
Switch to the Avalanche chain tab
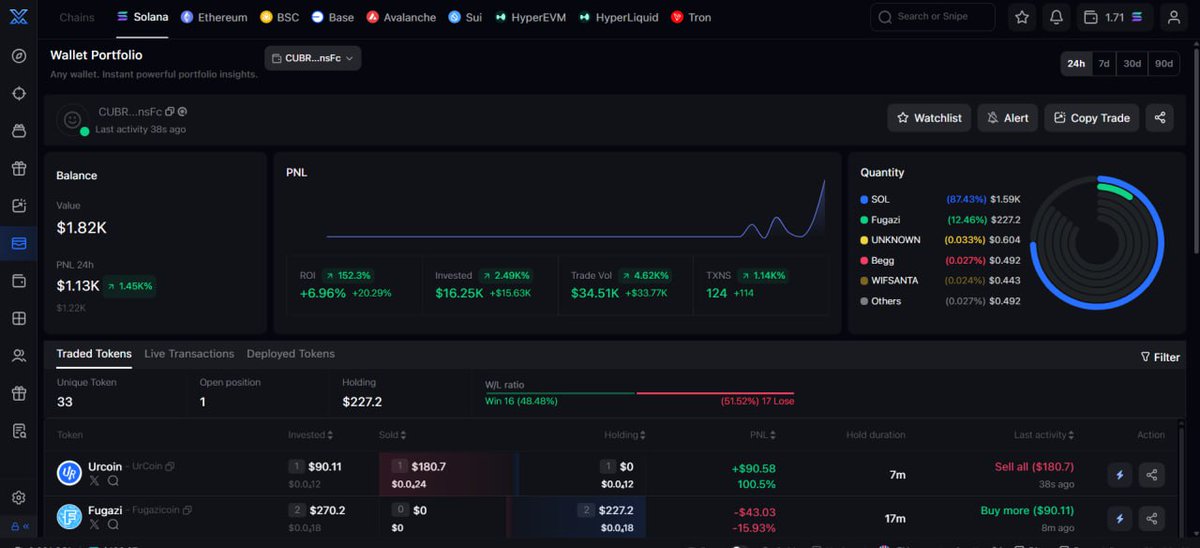pos(402,17)
